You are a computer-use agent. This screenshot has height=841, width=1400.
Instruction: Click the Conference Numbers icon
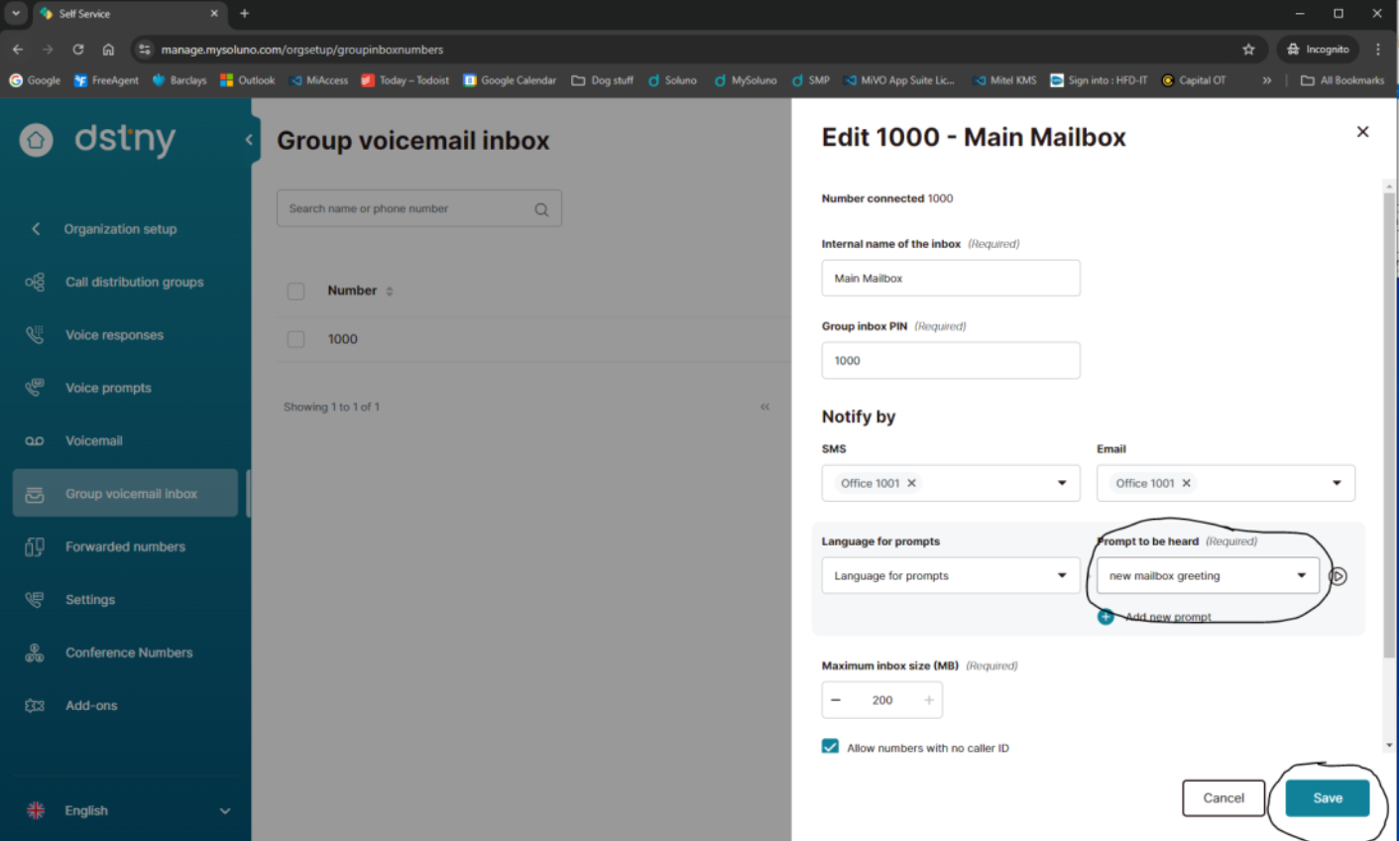[x=35, y=653]
